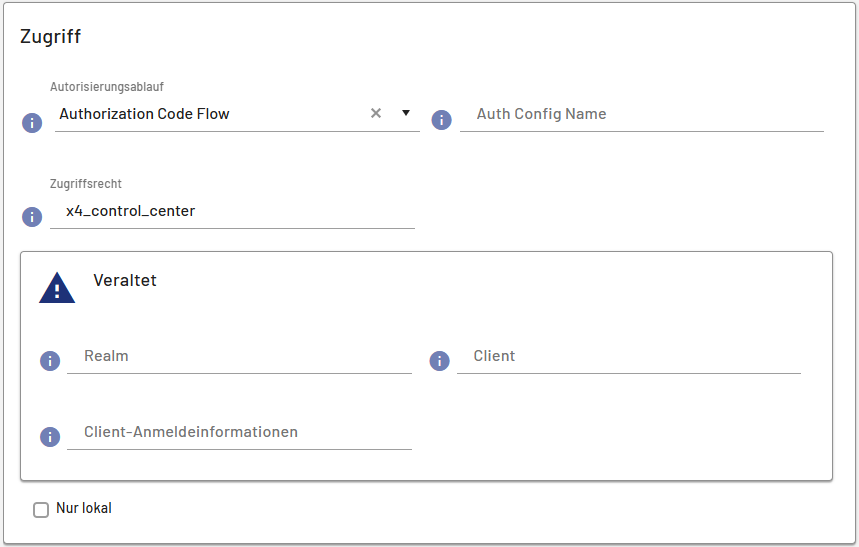Click the Veraltet section heading
The width and height of the screenshot is (859, 547).
[x=125, y=280]
